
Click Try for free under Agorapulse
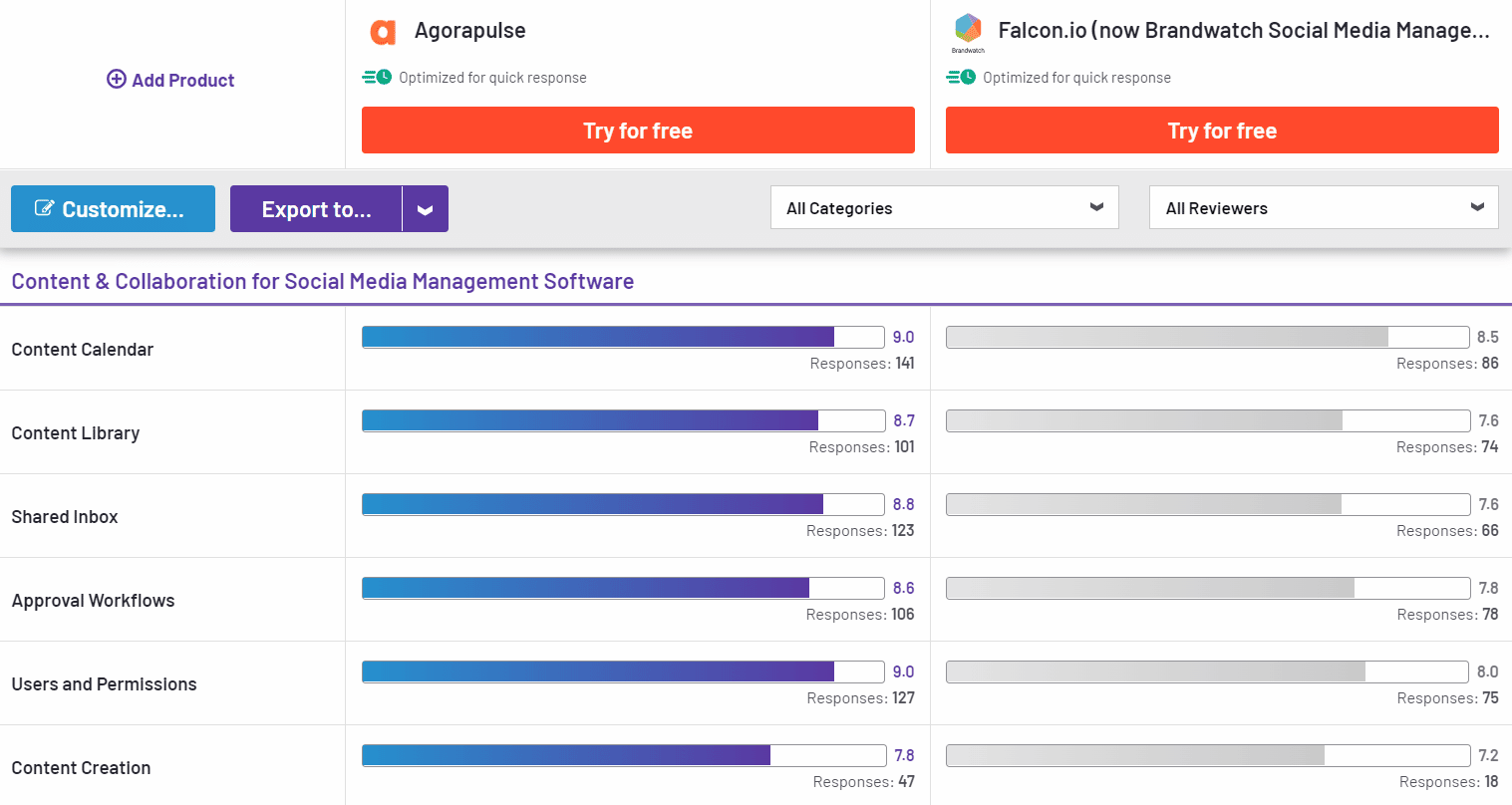point(638,130)
